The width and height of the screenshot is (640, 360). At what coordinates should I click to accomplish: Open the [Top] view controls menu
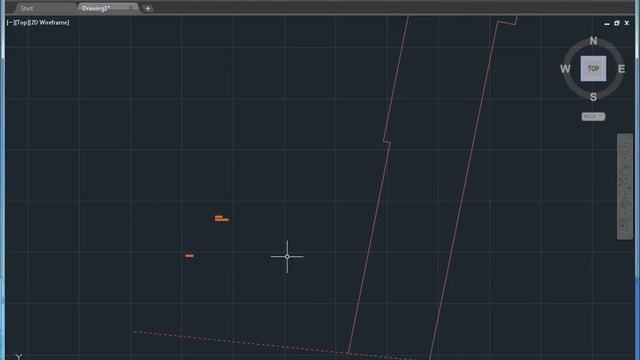coord(21,22)
